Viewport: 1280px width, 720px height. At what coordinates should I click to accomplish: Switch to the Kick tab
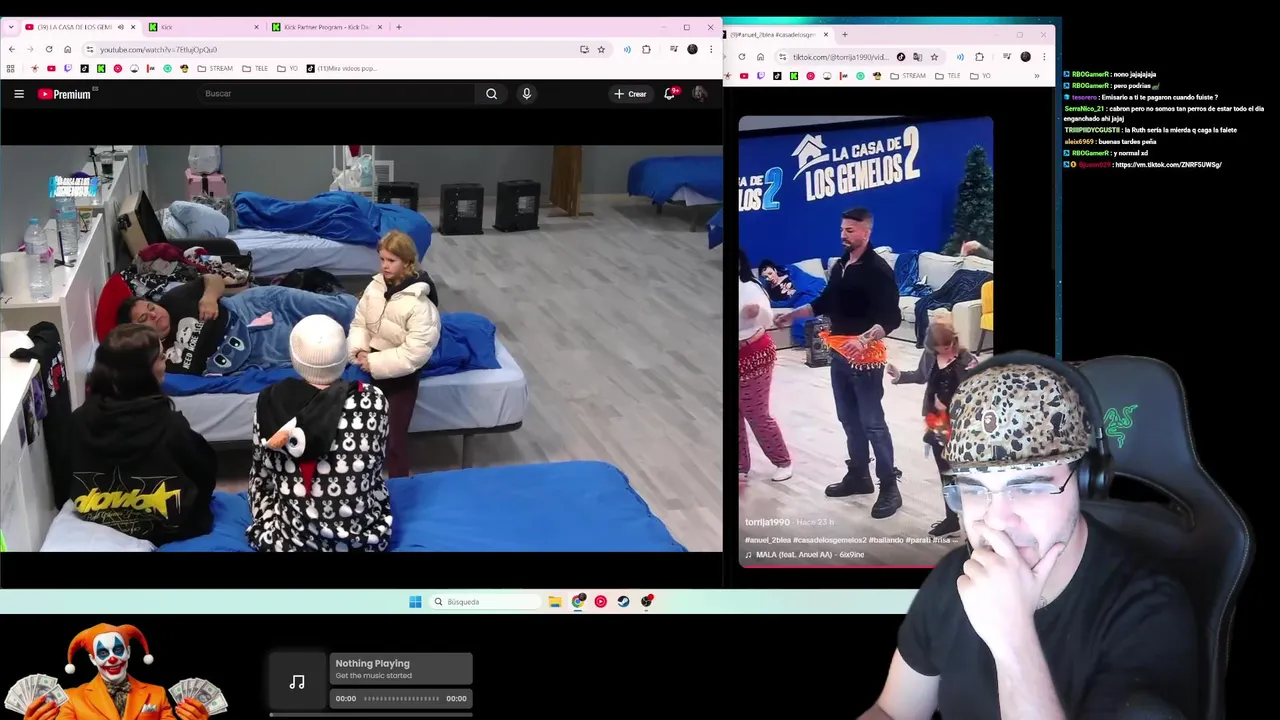point(205,27)
